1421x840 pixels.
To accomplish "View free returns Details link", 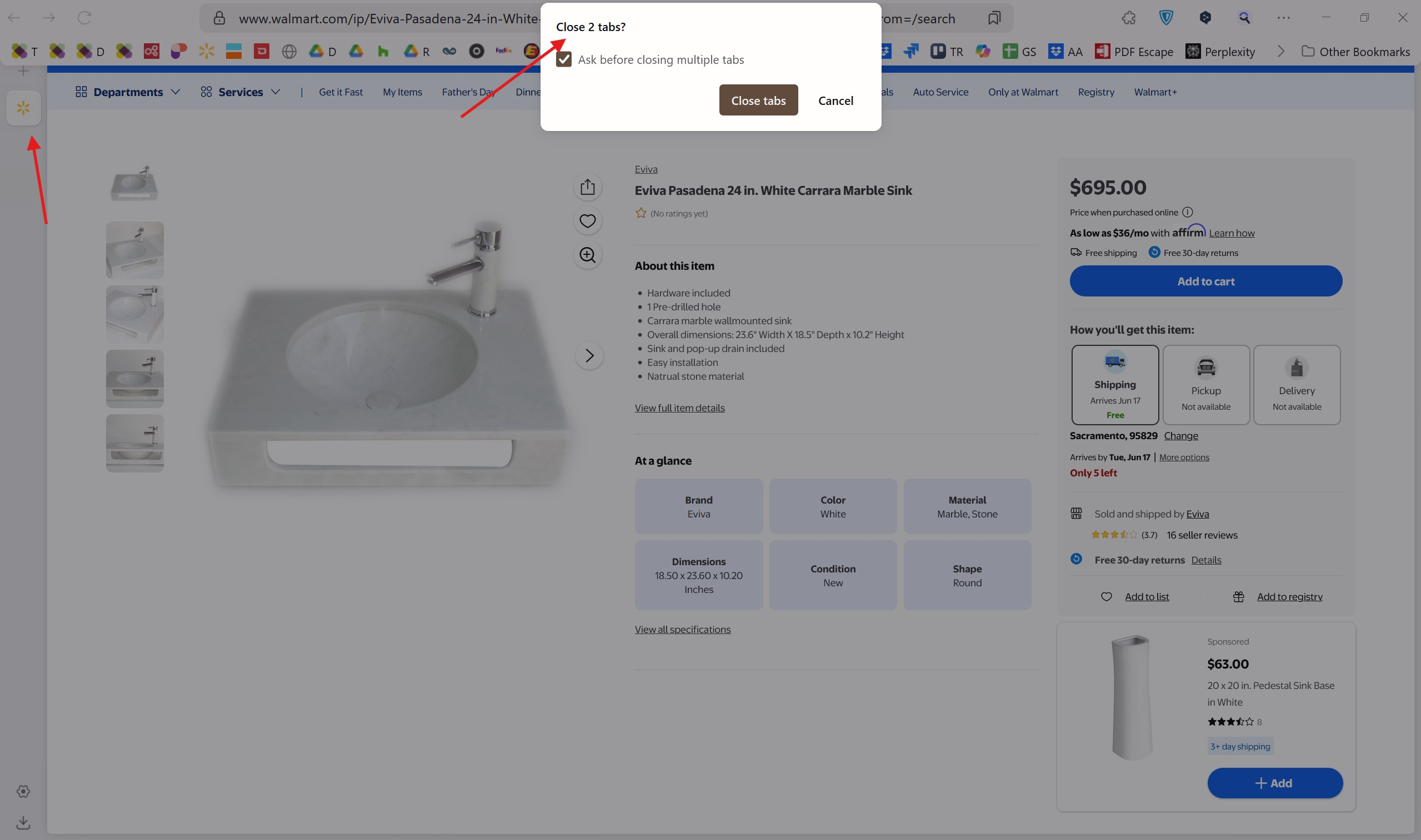I will tap(1206, 559).
